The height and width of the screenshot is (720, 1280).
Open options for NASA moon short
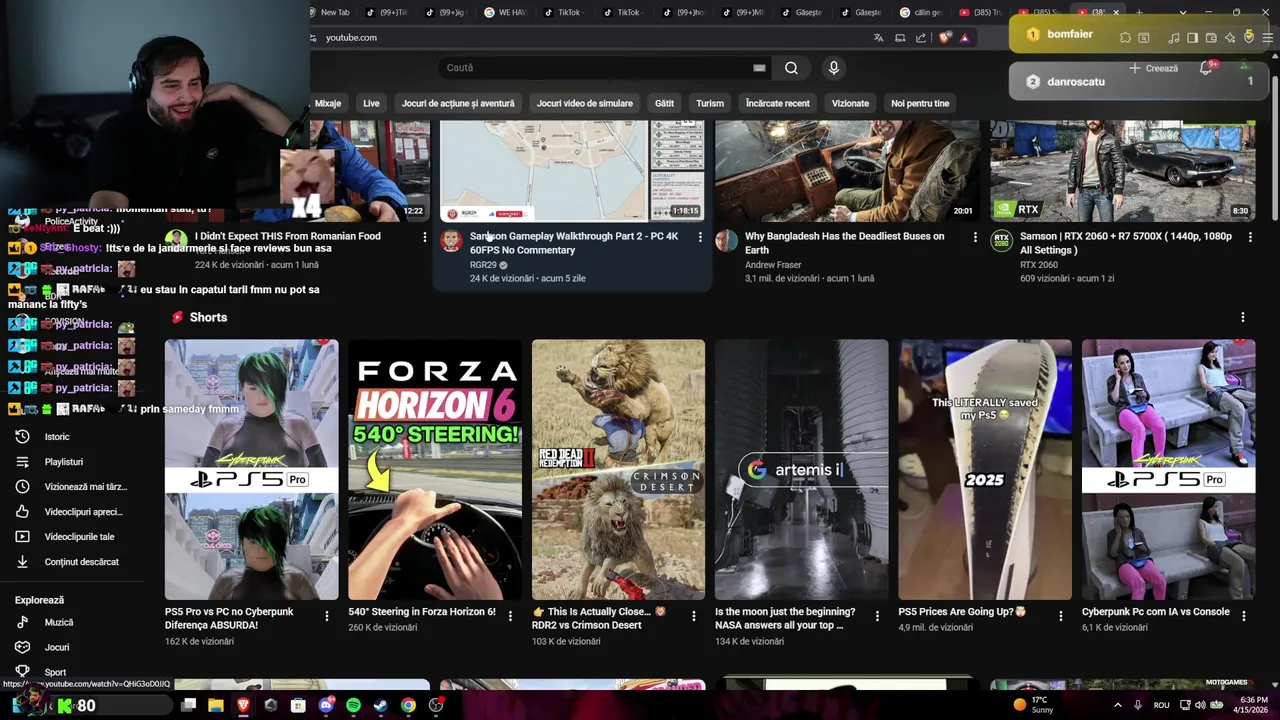point(877,616)
